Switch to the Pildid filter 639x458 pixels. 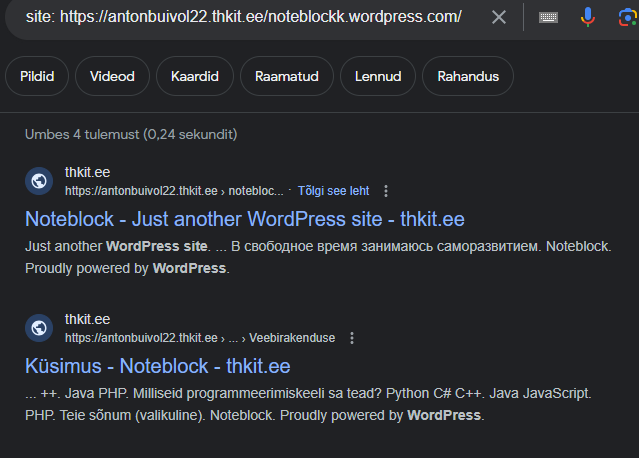click(x=37, y=76)
